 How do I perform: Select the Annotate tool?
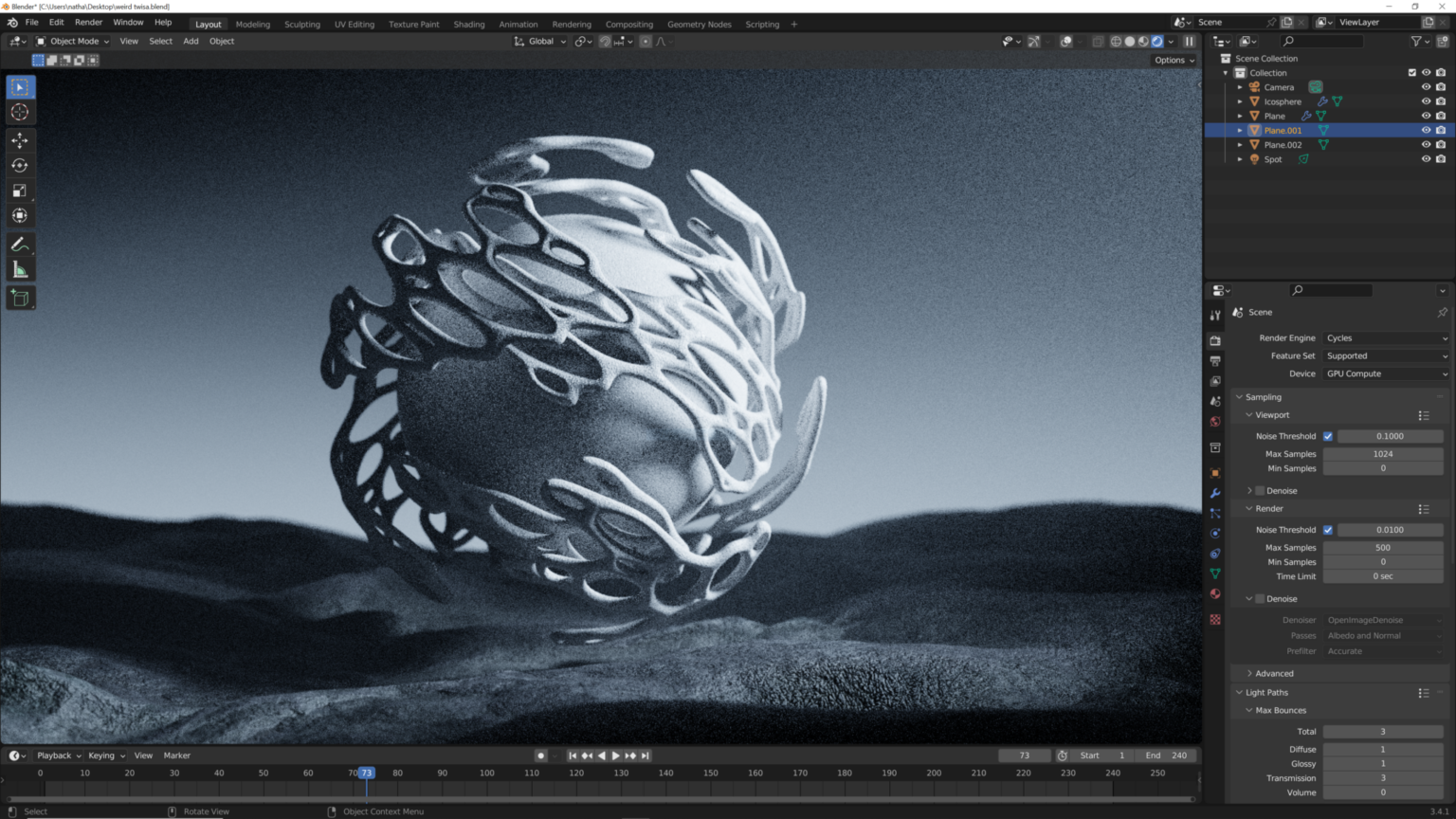point(20,244)
